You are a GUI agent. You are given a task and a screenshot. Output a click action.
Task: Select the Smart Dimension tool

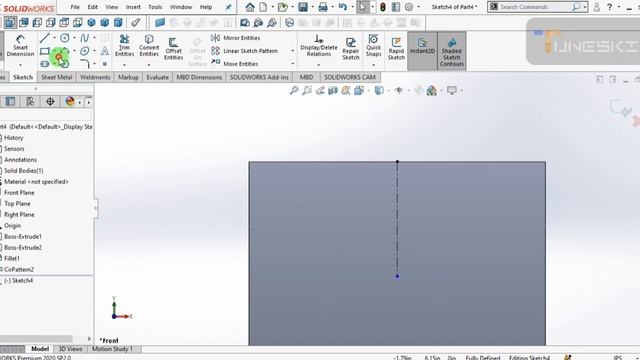20,46
